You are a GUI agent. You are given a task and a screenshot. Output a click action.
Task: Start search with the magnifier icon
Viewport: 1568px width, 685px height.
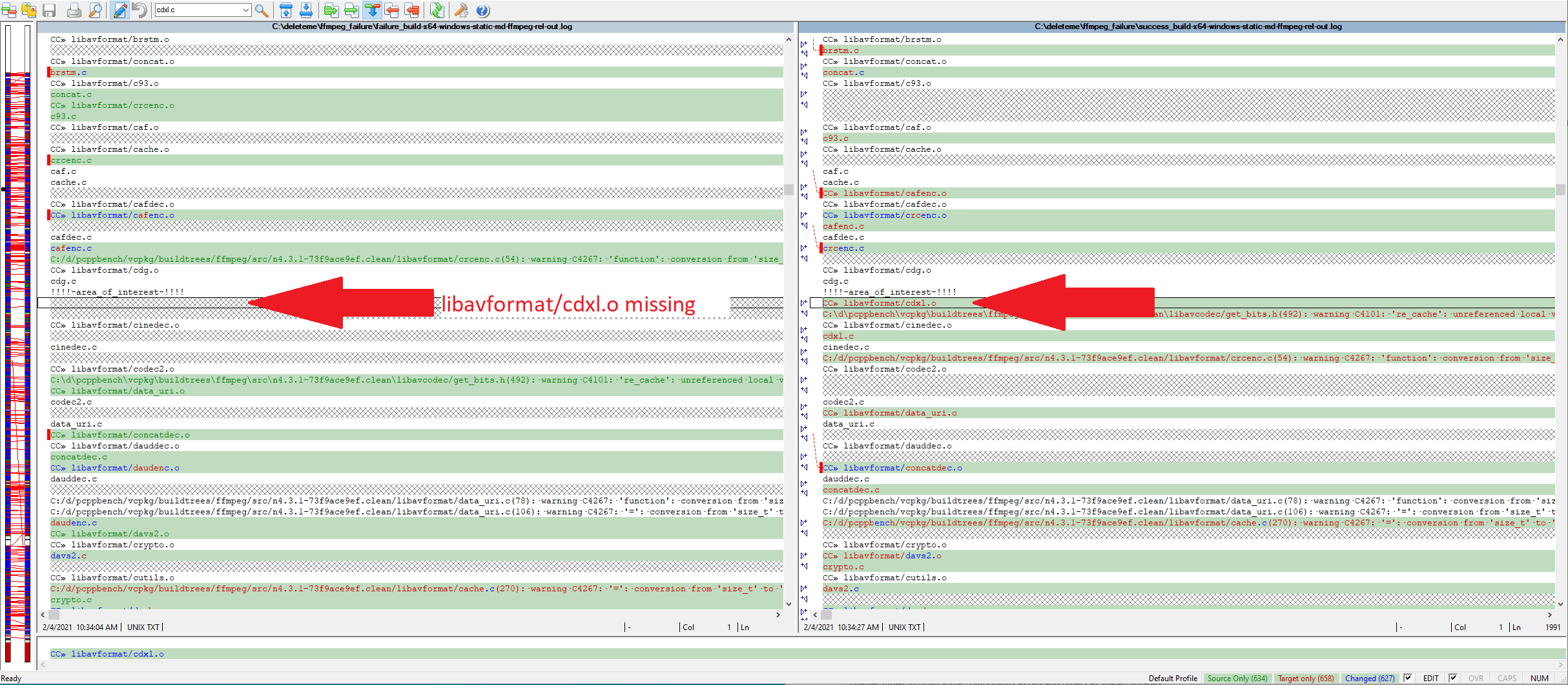pos(260,10)
